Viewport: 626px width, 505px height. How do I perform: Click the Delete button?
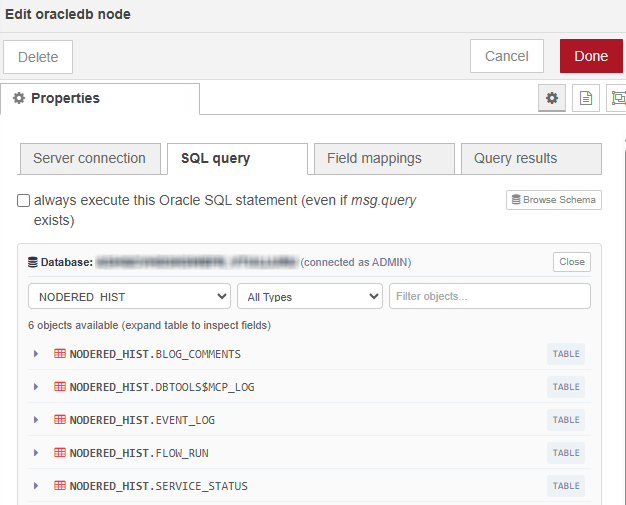(38, 57)
